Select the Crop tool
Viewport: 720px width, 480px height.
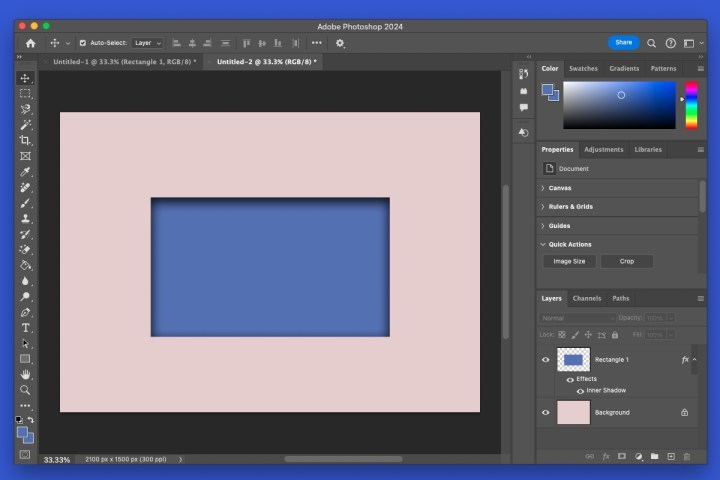(x=26, y=141)
